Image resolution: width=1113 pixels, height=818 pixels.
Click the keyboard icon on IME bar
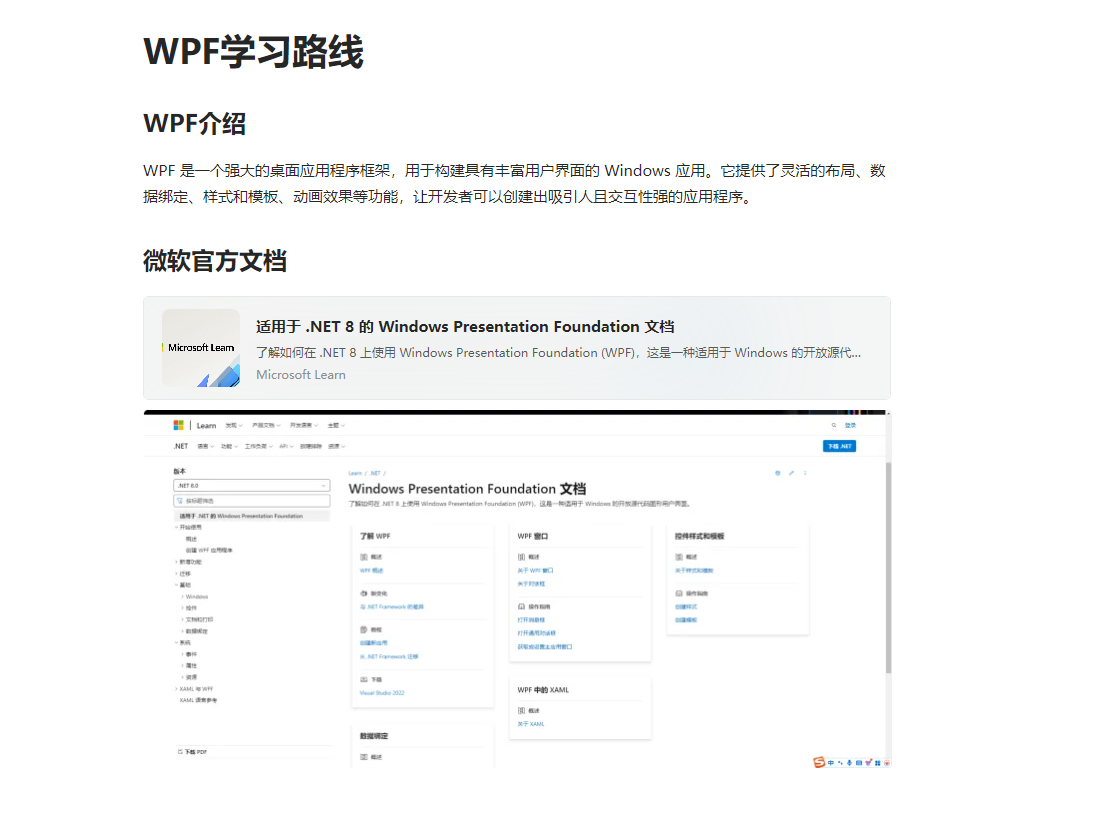859,763
